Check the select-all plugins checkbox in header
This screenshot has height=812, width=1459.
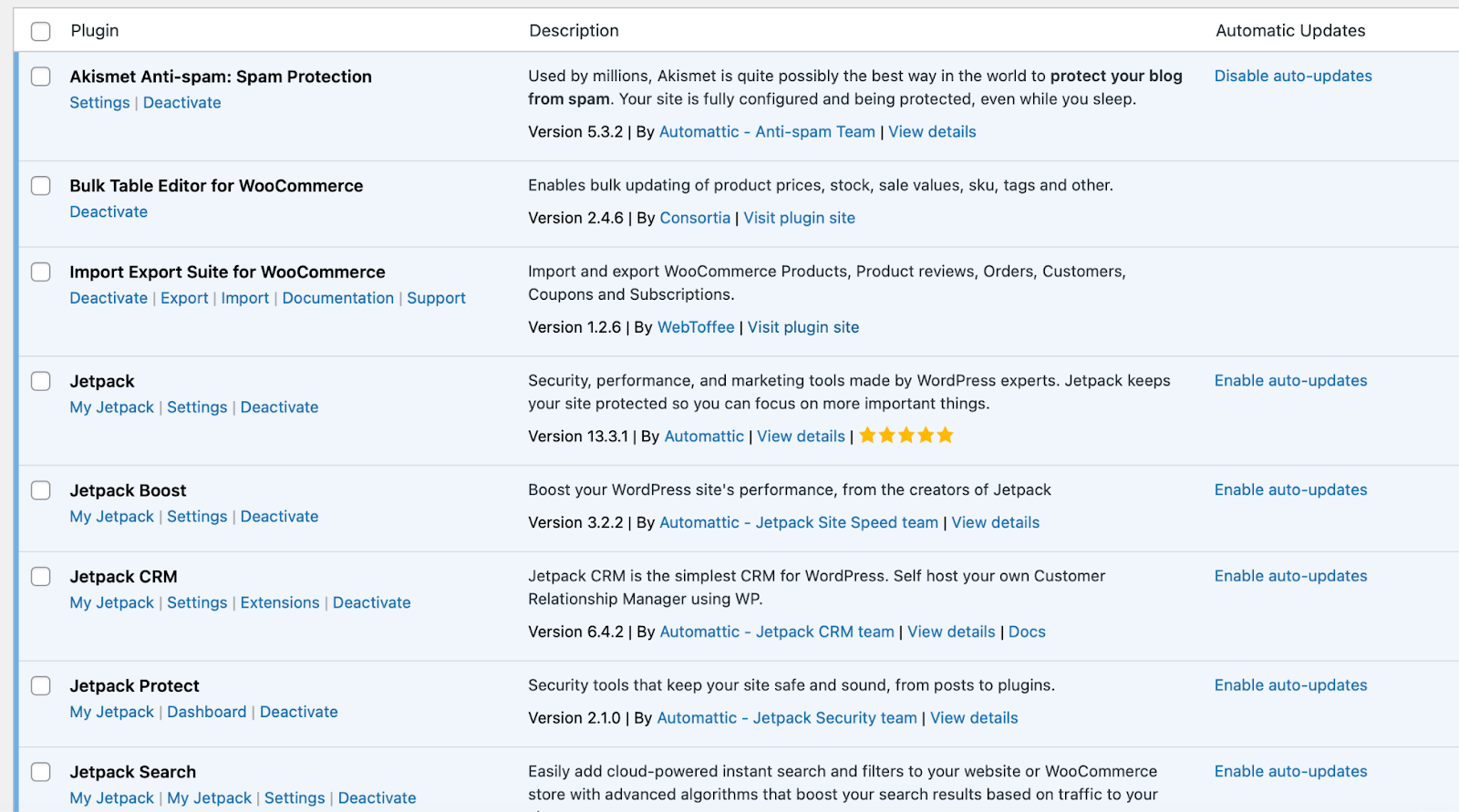[41, 31]
